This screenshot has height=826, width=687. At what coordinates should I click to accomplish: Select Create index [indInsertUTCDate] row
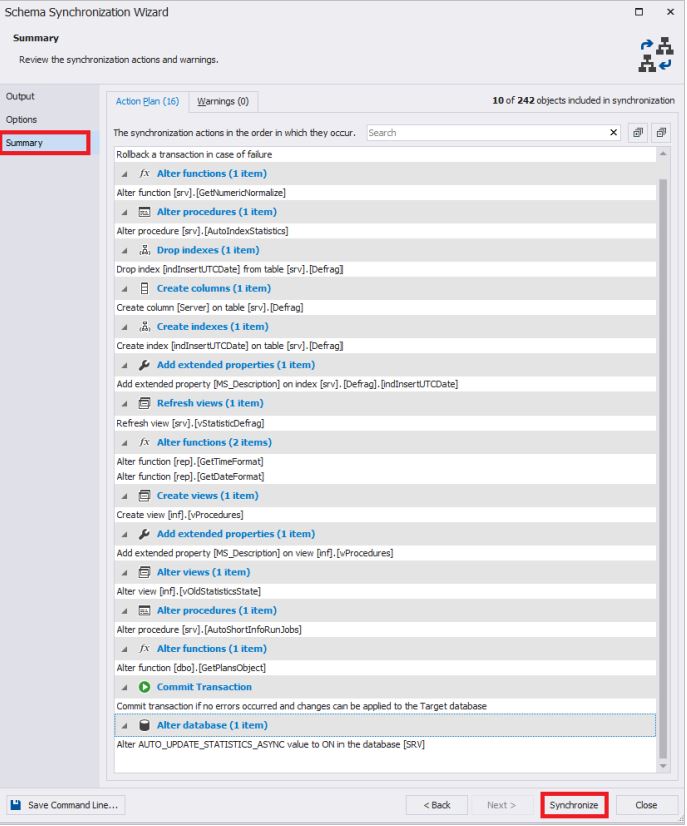click(x=385, y=346)
